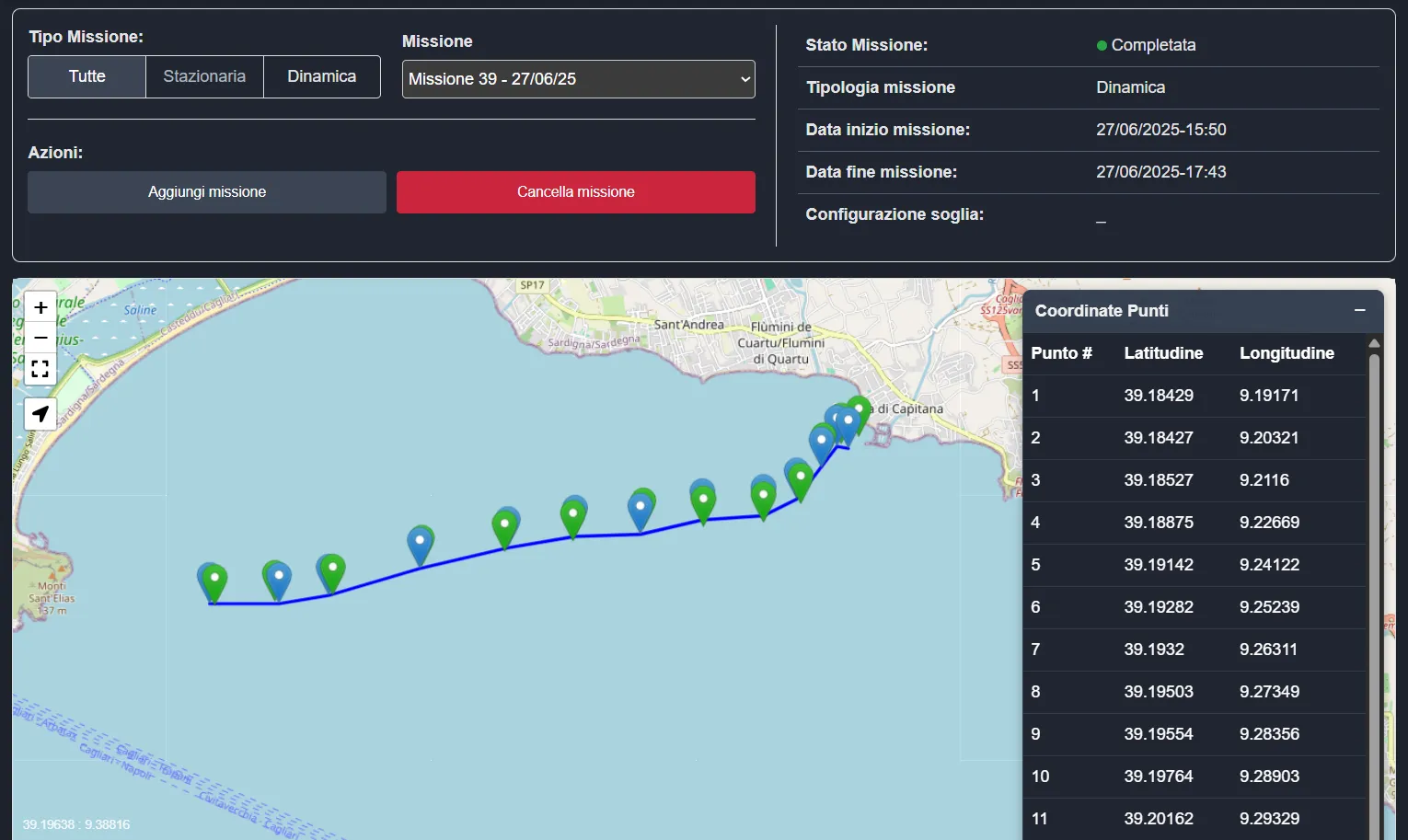Toggle fullscreen map view
Image resolution: width=1408 pixels, height=840 pixels.
(40, 369)
